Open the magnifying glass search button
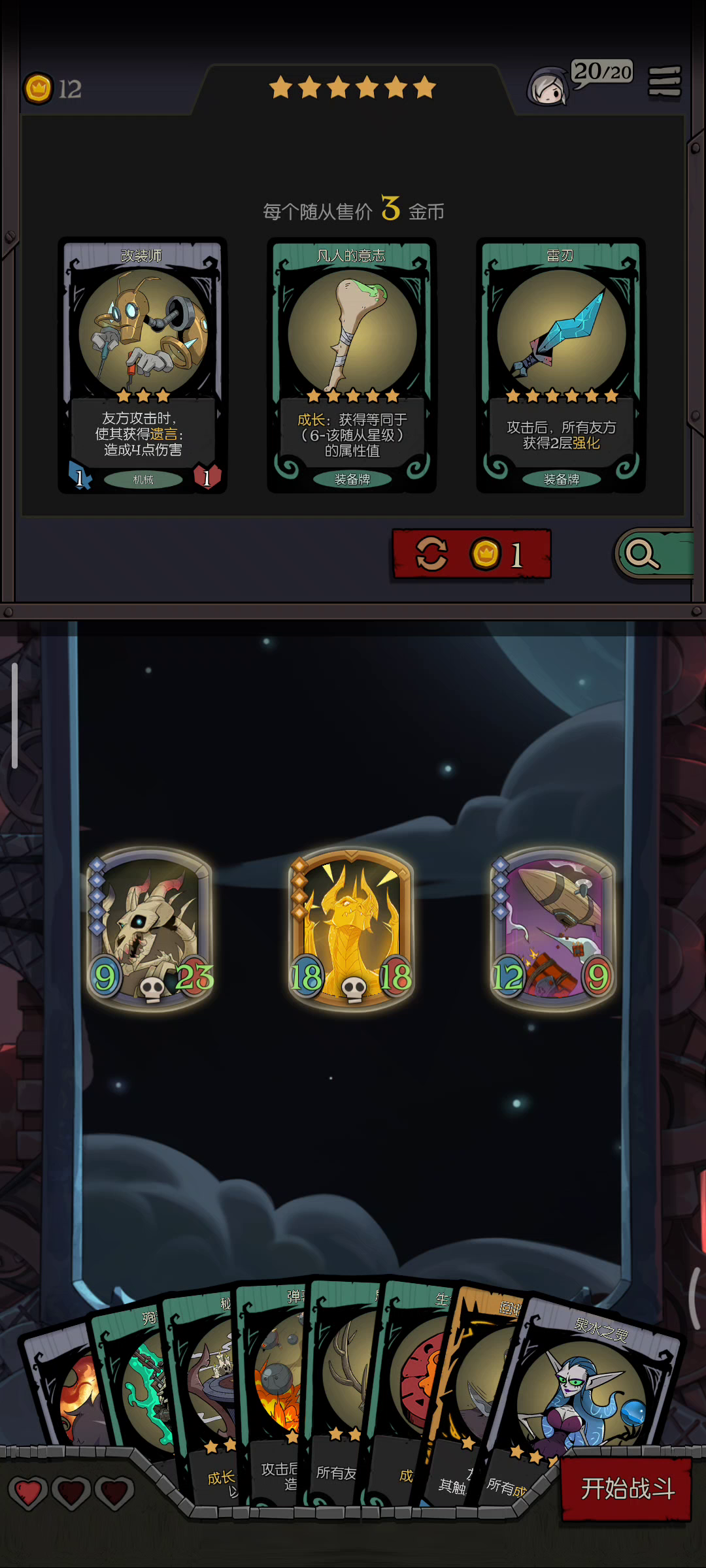This screenshot has width=706, height=1568. (x=654, y=554)
